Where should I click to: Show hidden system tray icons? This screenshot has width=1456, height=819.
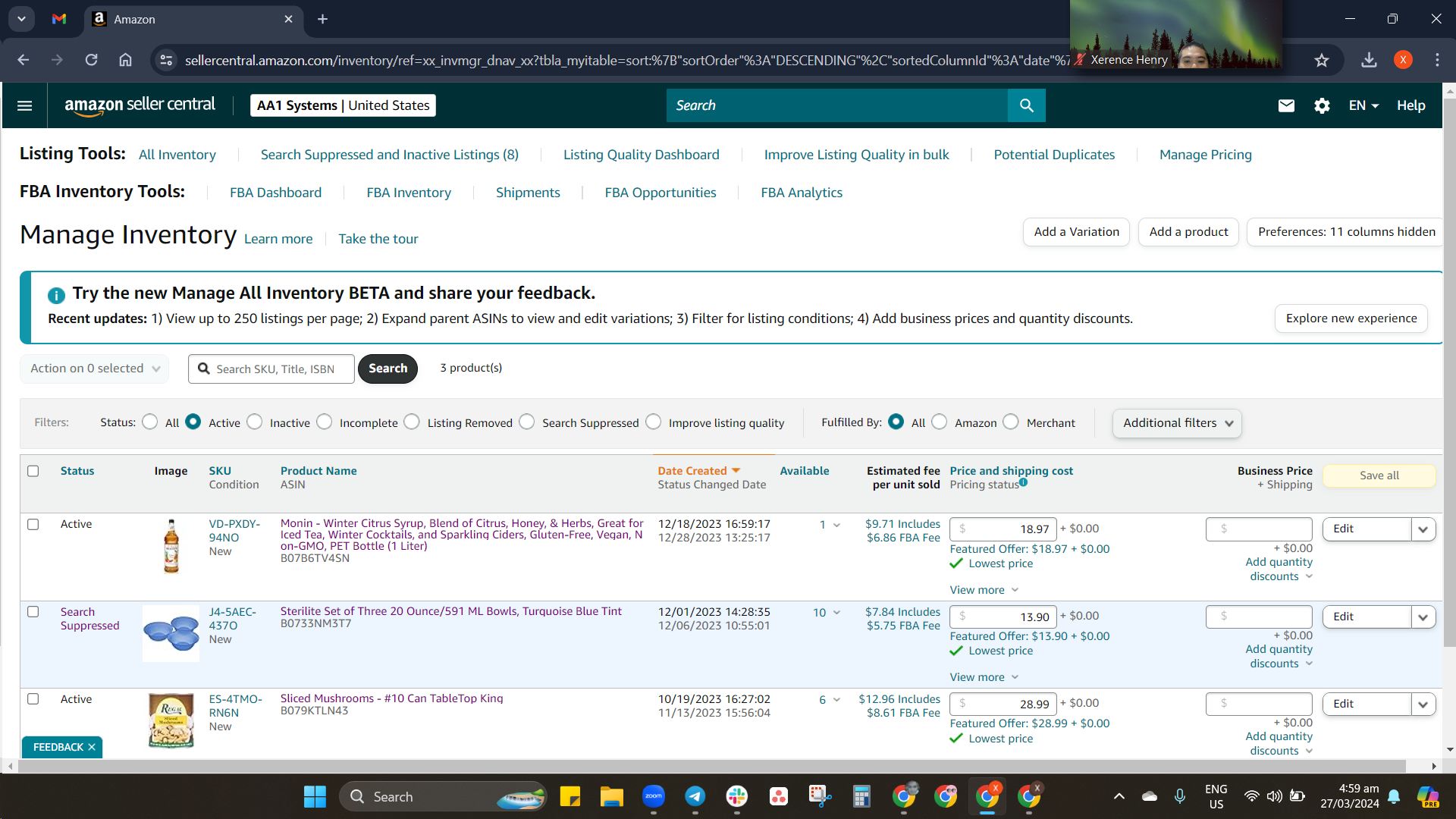click(x=1119, y=796)
